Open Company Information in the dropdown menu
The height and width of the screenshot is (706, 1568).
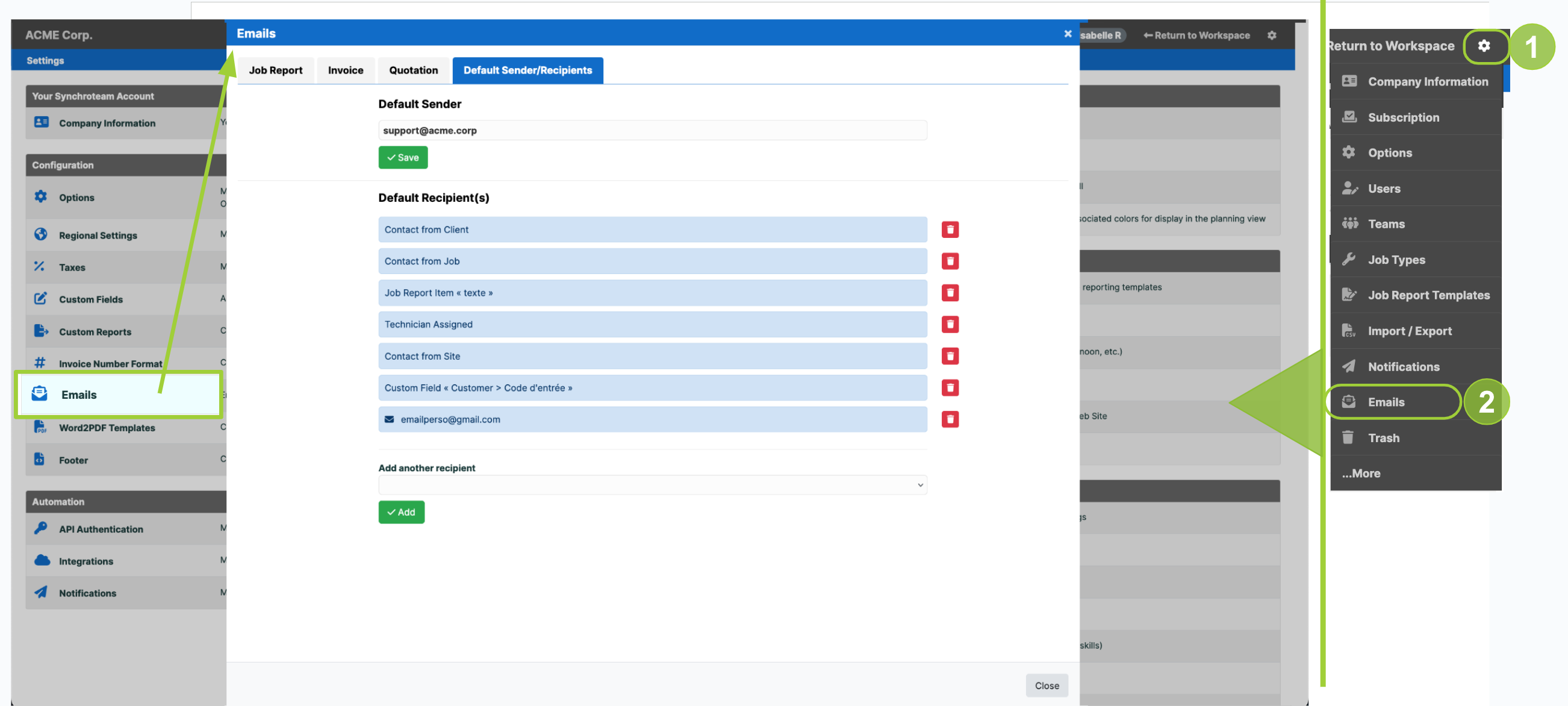click(x=1416, y=81)
